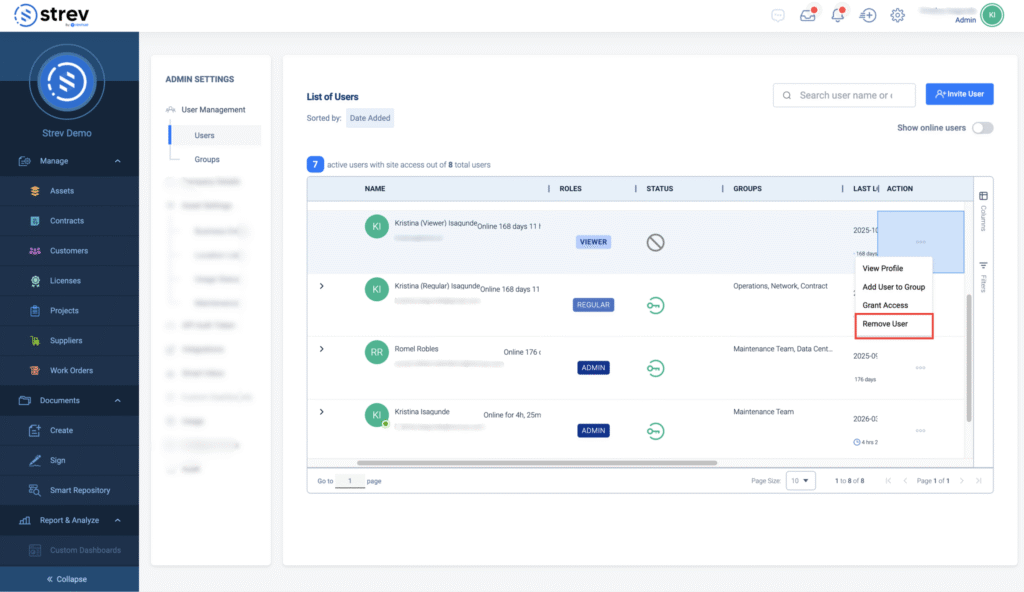Viewport: 1024px width, 592px height.
Task: Click the quick add plus icon
Action: 868,15
